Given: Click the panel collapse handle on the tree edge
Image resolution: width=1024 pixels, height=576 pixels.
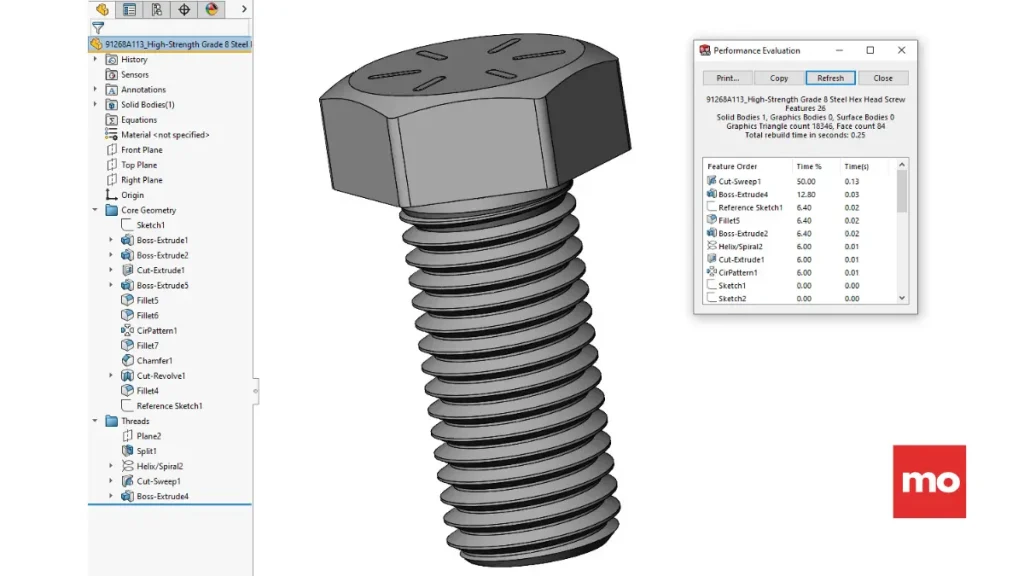Looking at the screenshot, I should [x=255, y=391].
